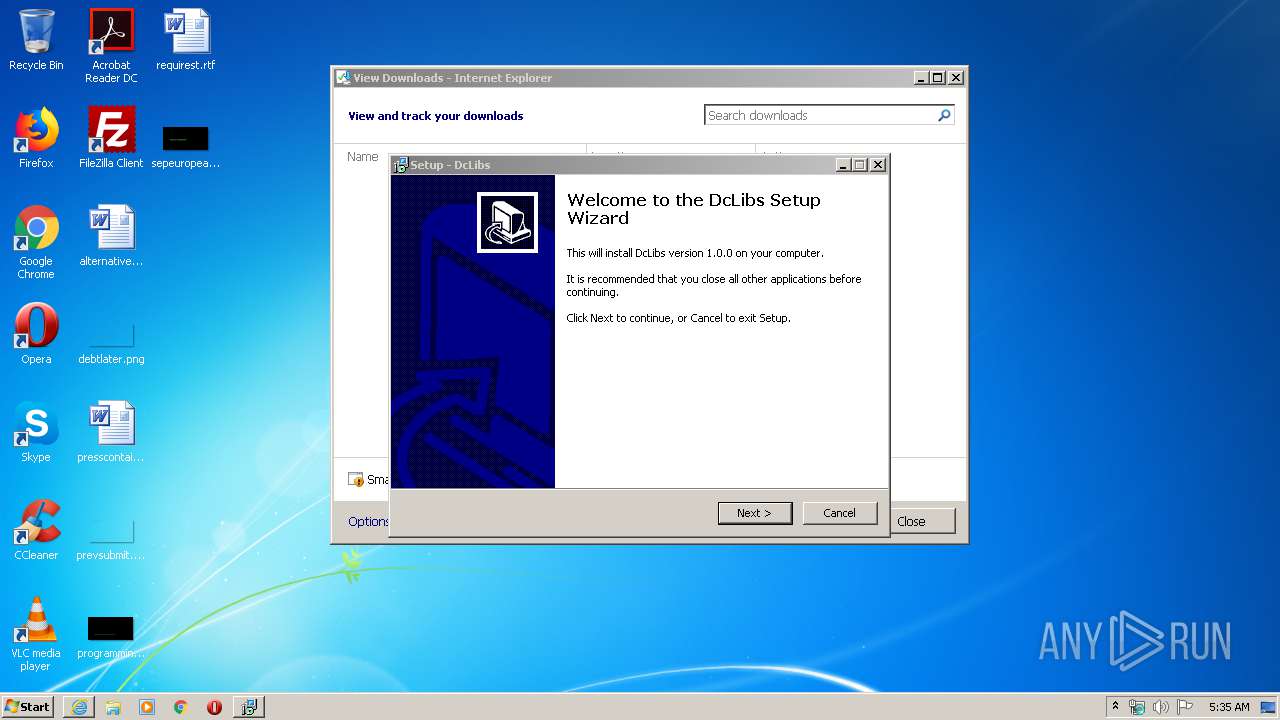Close the View Downloads window

coord(956,78)
